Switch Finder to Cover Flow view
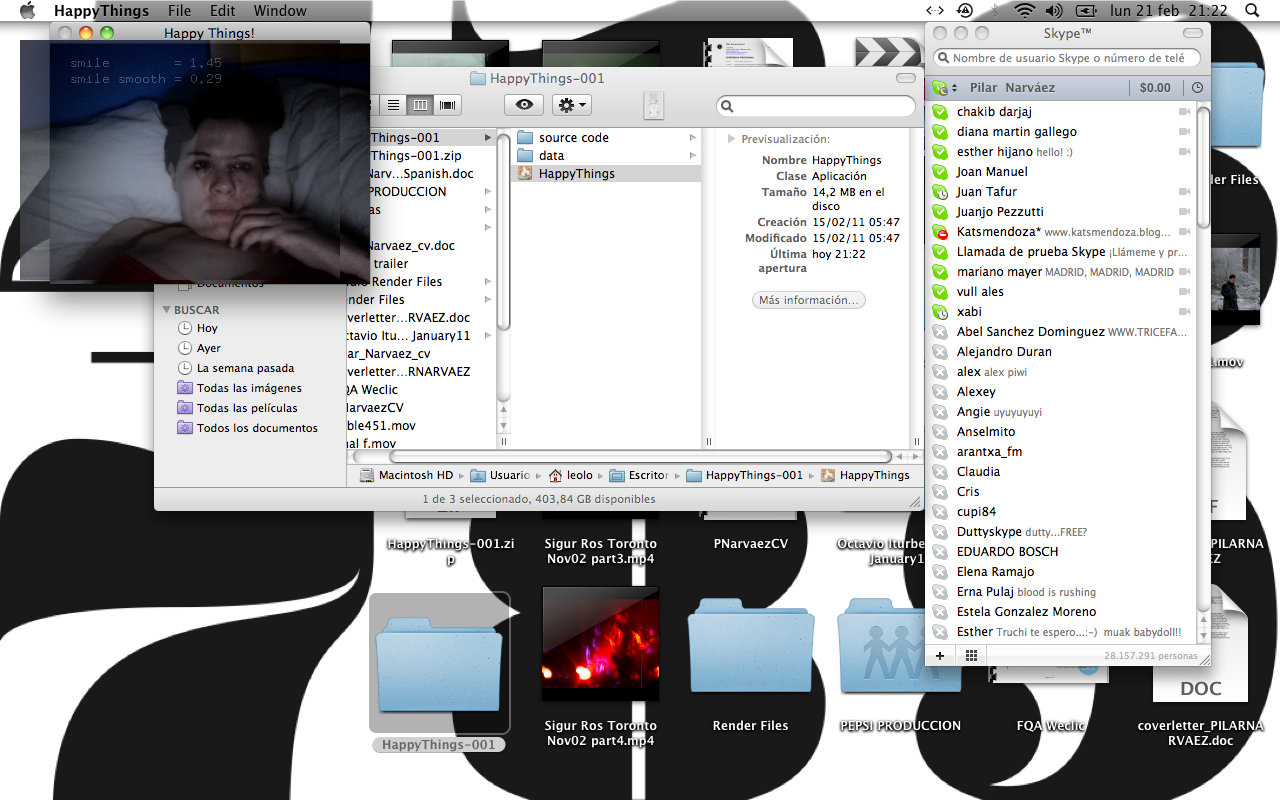1280x800 pixels. click(448, 105)
